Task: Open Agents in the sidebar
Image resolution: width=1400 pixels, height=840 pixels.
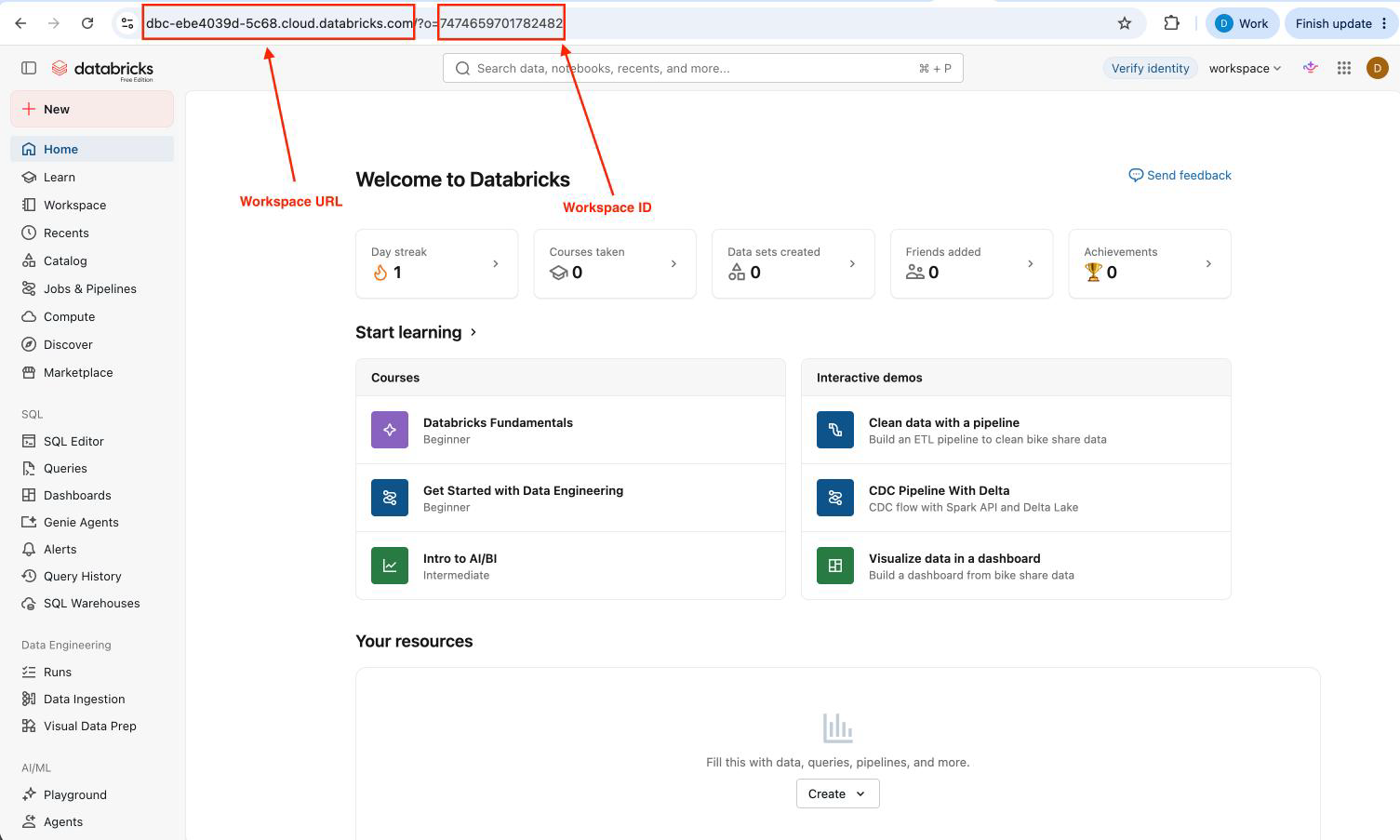Action: [x=92, y=821]
